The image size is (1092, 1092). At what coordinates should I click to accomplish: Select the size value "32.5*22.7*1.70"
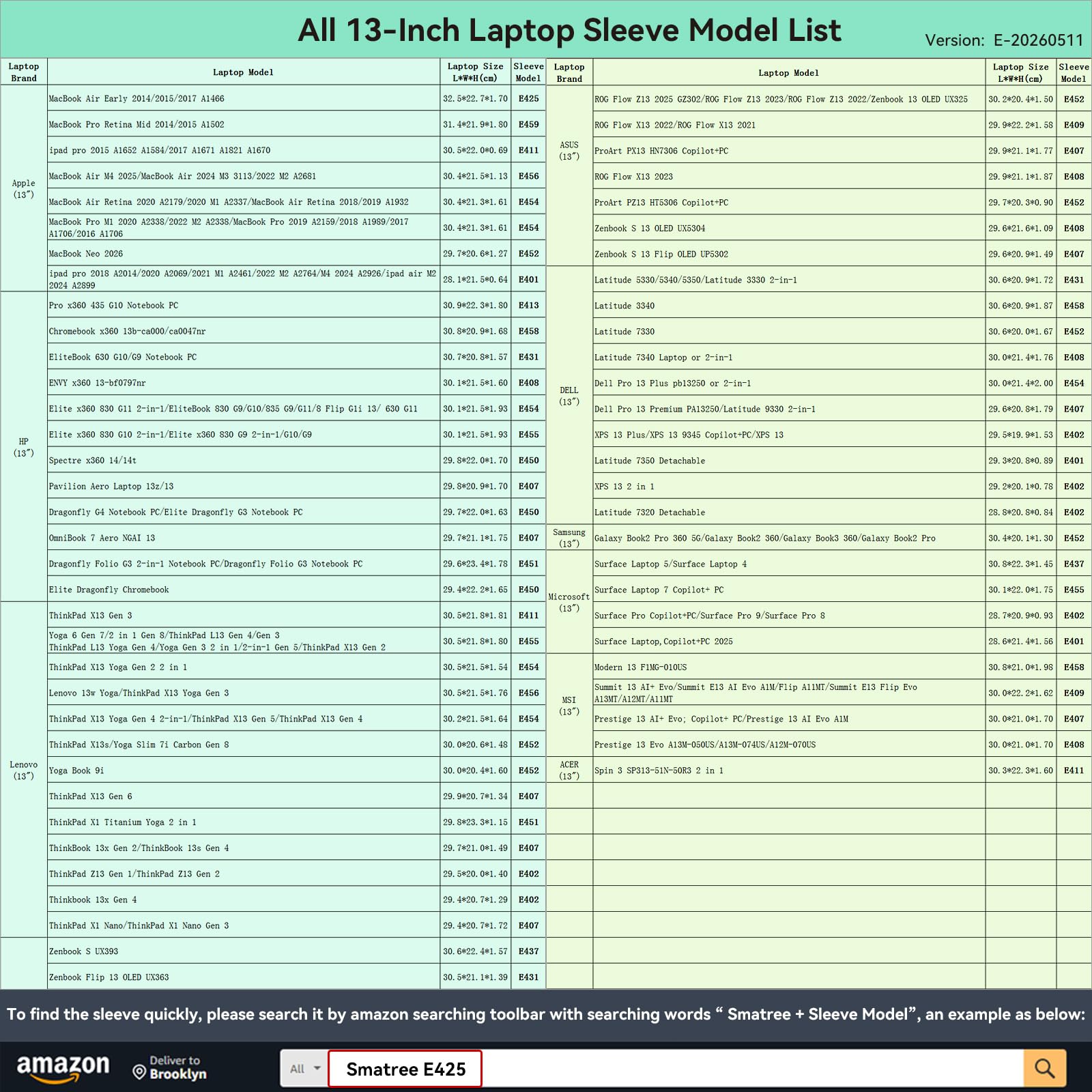(x=475, y=98)
